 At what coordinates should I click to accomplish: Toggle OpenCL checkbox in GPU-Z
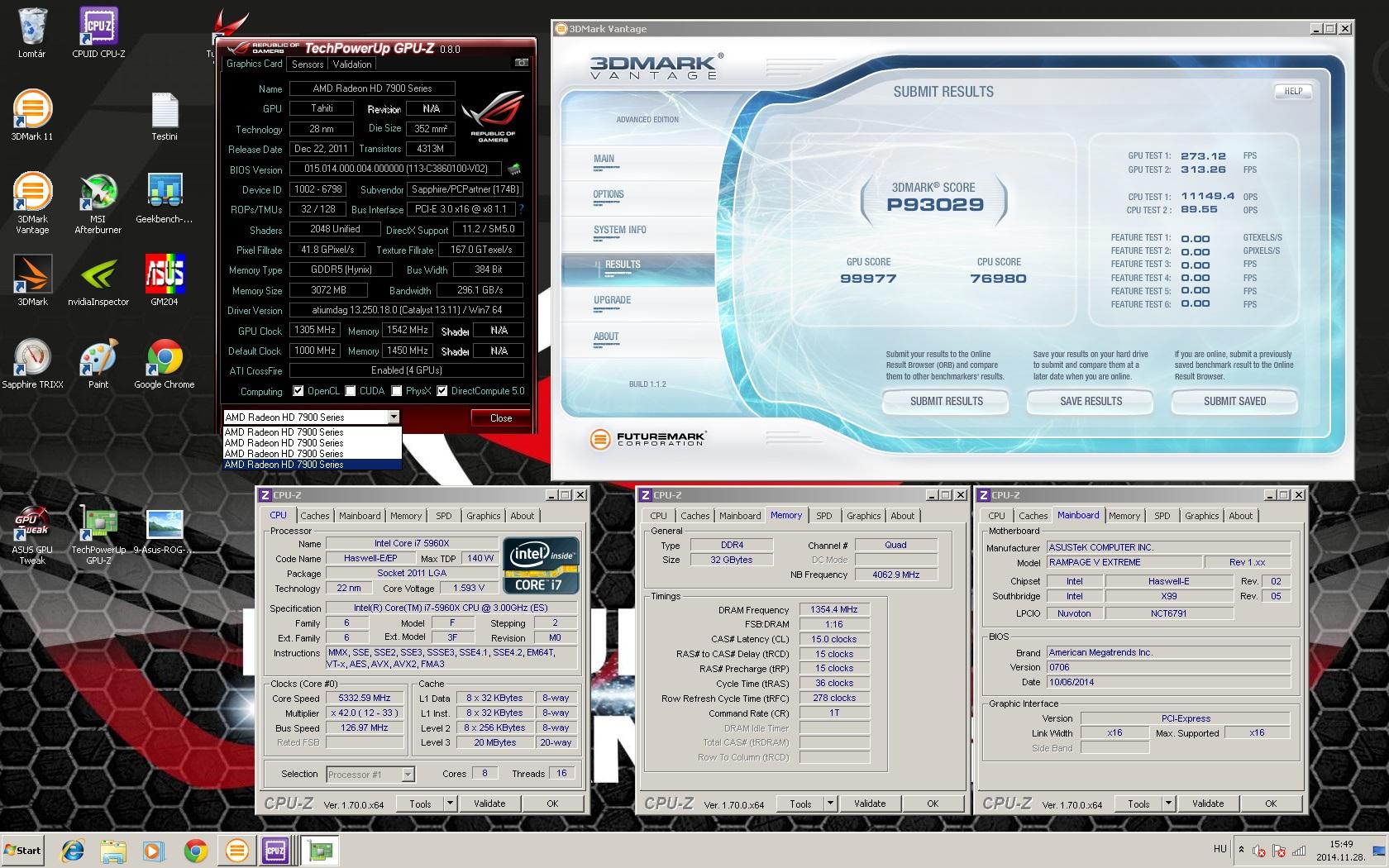coord(299,391)
